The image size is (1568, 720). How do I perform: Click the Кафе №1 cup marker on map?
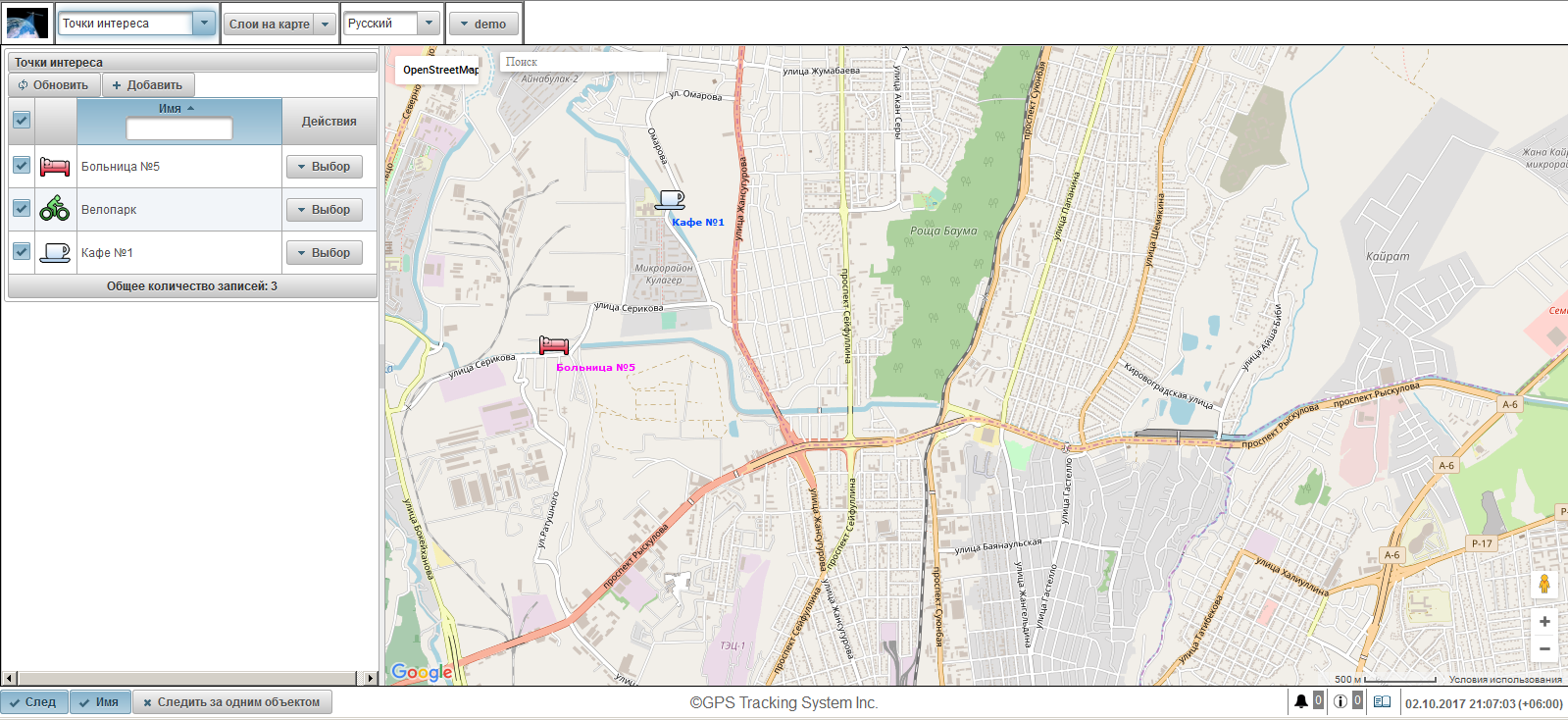pos(670,200)
